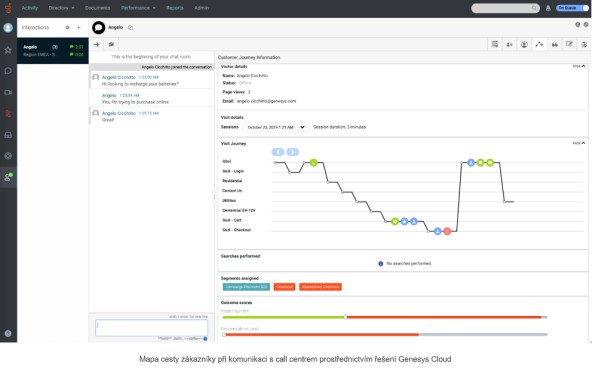This screenshot has height=371, width=592.
Task: Click the Checkout segment tag
Action: click(x=284, y=287)
